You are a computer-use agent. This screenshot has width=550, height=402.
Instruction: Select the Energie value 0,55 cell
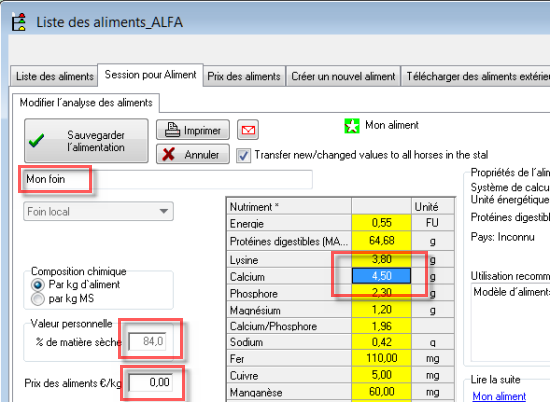(381, 223)
